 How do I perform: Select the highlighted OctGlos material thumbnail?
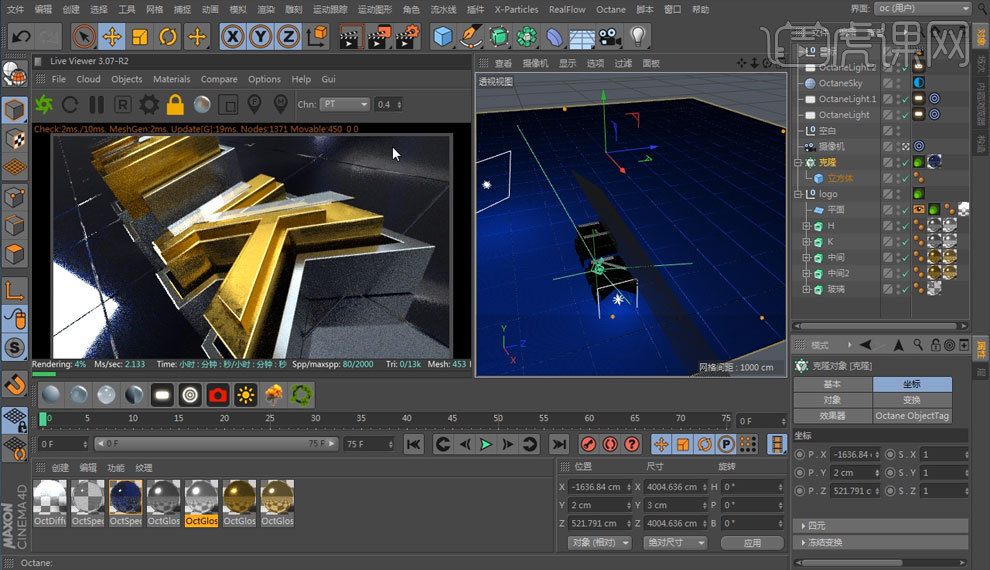coord(201,497)
